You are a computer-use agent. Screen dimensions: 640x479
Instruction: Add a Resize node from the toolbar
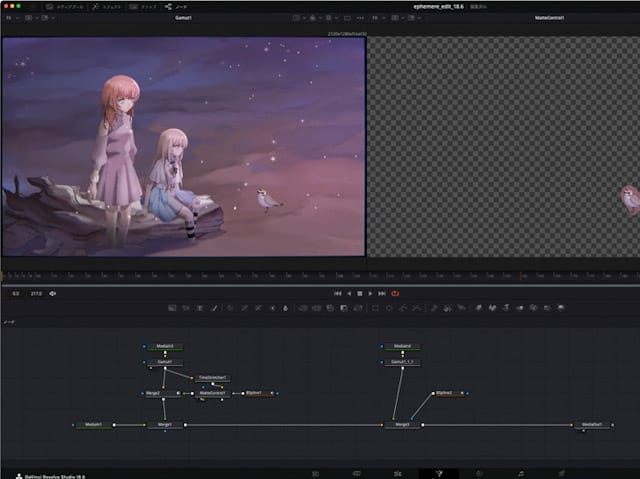[x=344, y=308]
